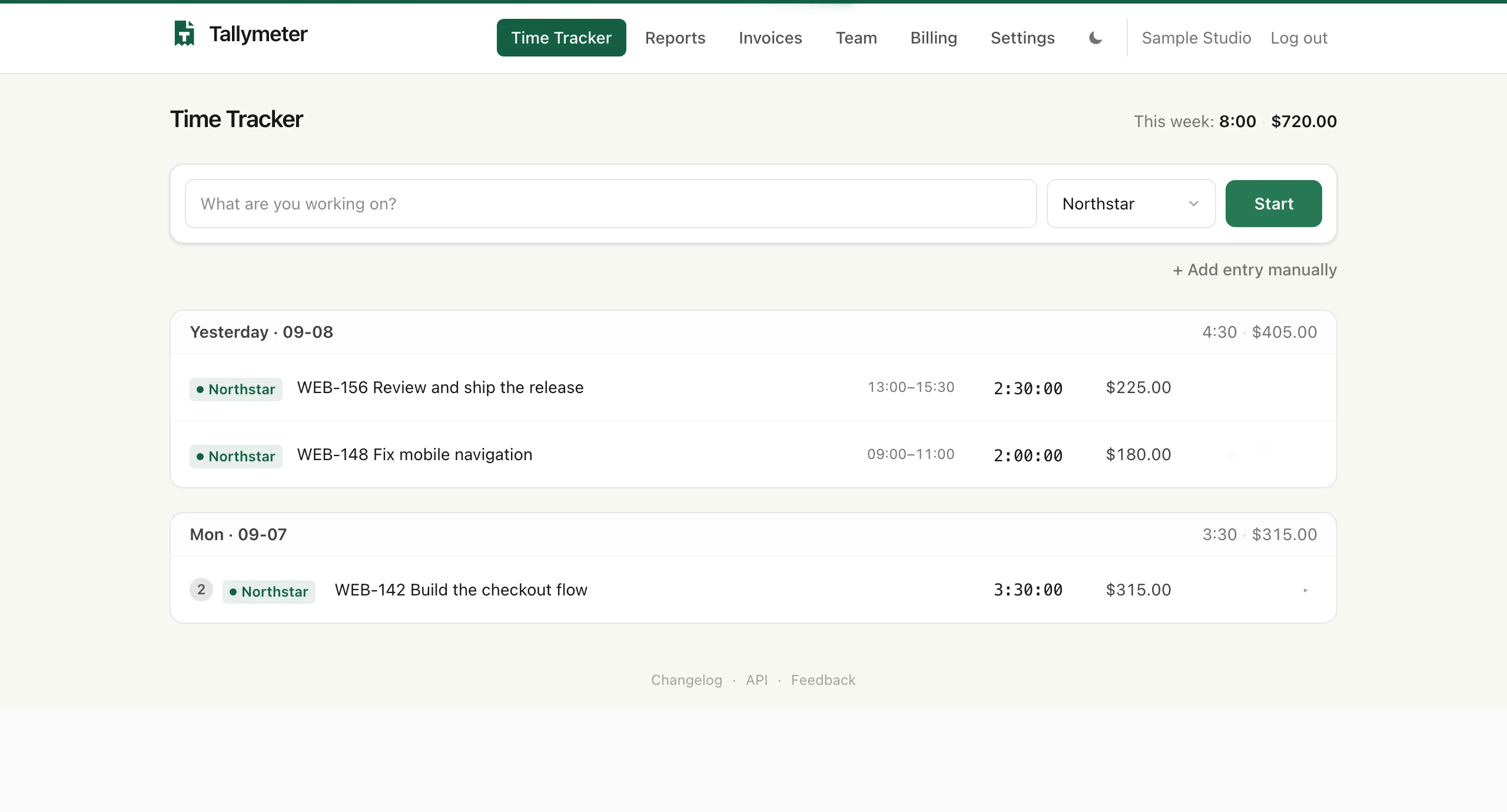Toggle dark mode with the moon icon

(1095, 38)
